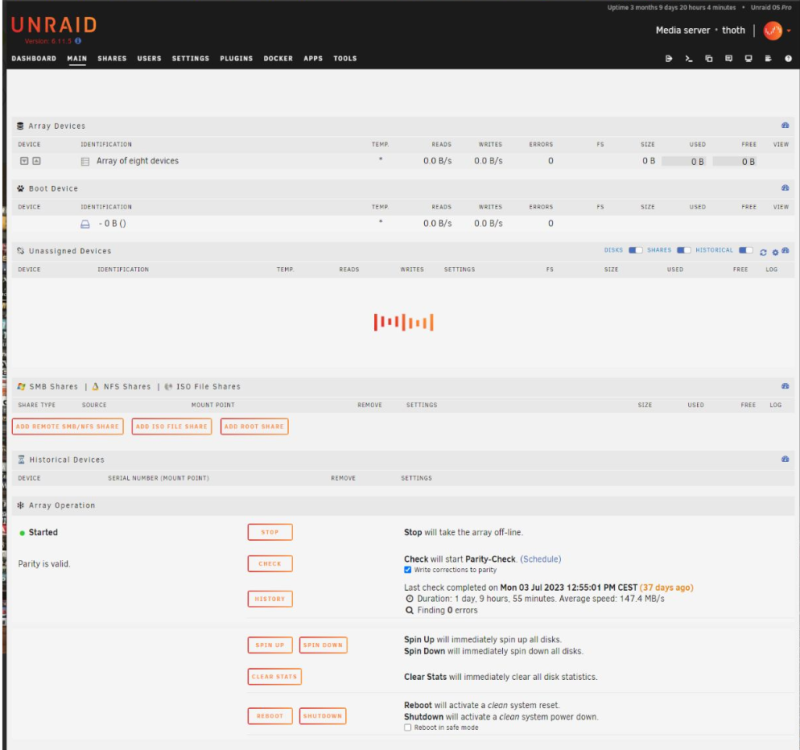Click the Boot Device paw icon
The height and width of the screenshot is (750, 800).
pos(20,188)
